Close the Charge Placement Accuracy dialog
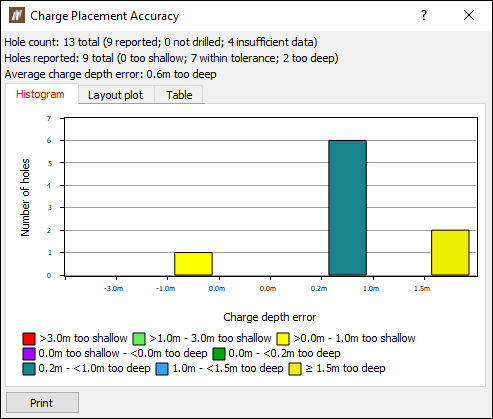The width and height of the screenshot is (493, 419). (469, 15)
